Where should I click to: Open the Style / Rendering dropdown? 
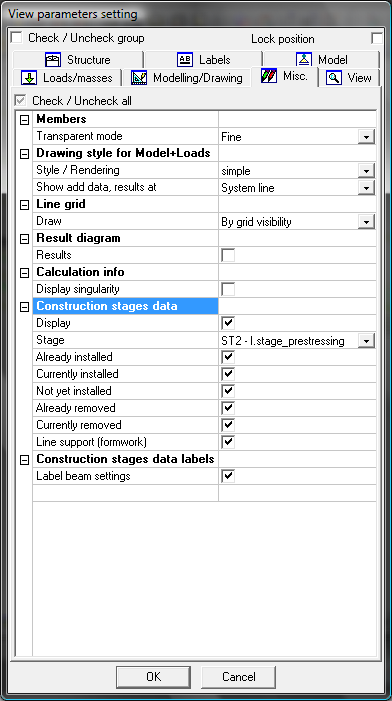(366, 171)
